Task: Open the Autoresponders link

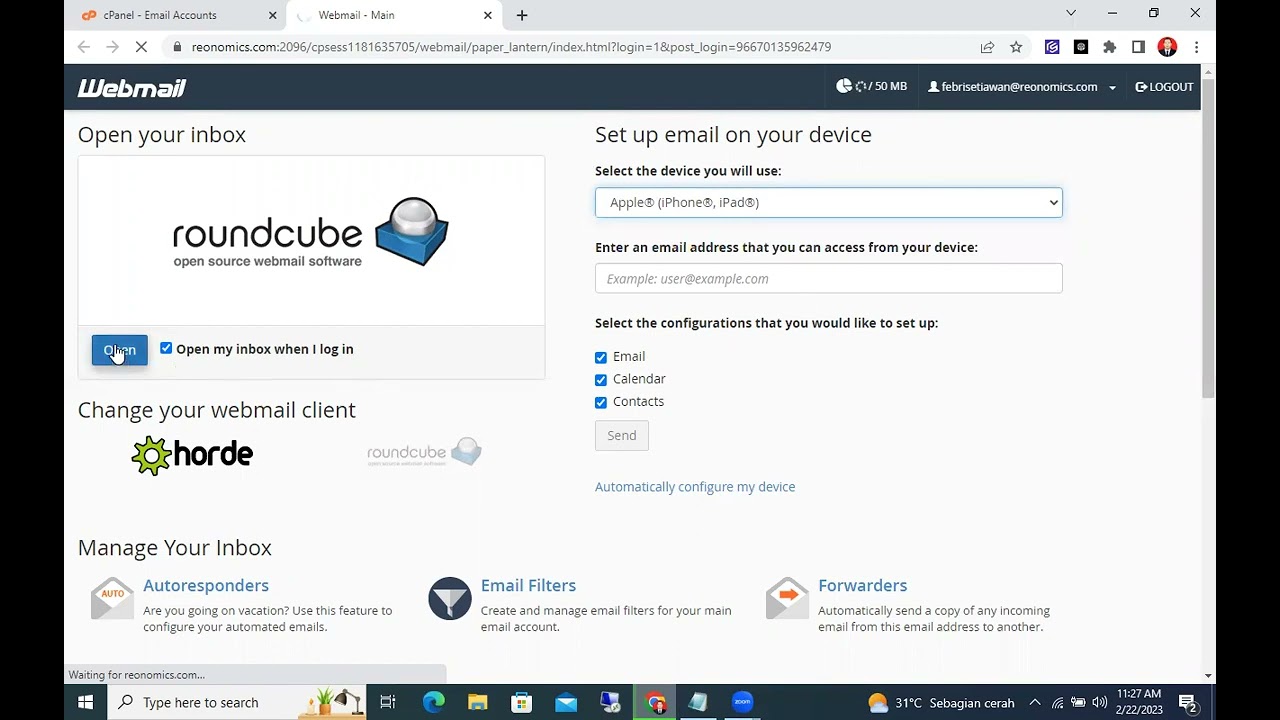Action: (x=206, y=585)
